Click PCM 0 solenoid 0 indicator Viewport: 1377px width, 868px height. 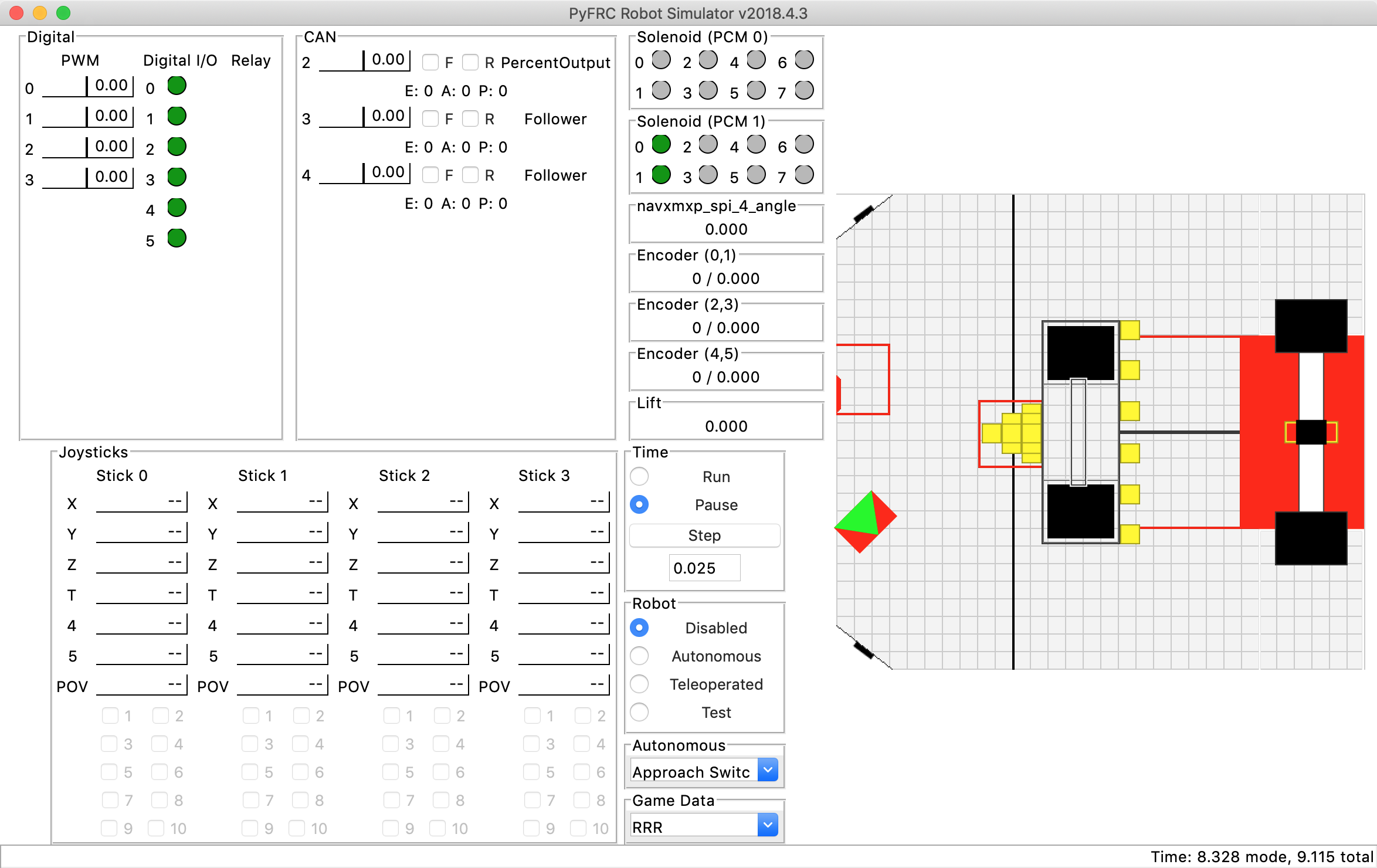[661, 60]
